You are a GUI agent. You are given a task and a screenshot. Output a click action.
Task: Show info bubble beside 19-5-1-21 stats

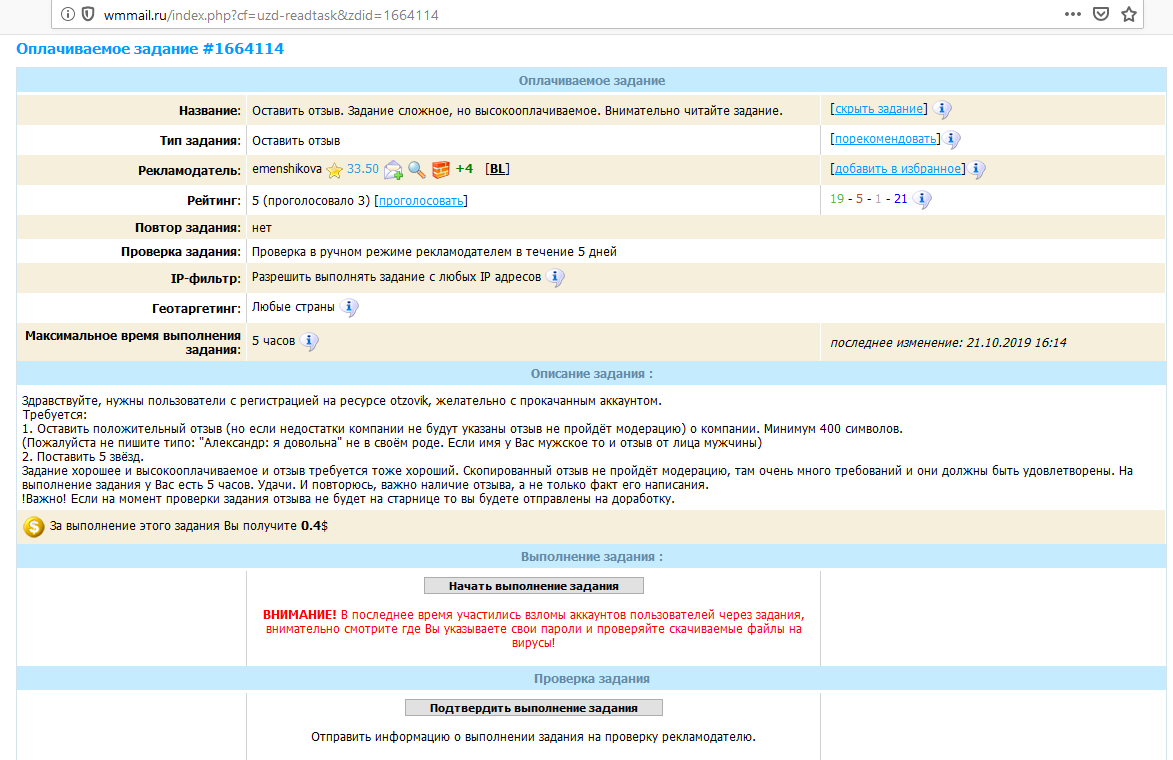[x=922, y=199]
